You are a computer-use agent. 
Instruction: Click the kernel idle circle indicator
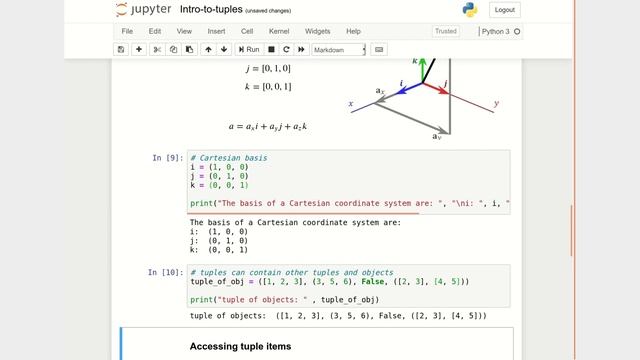tap(517, 31)
